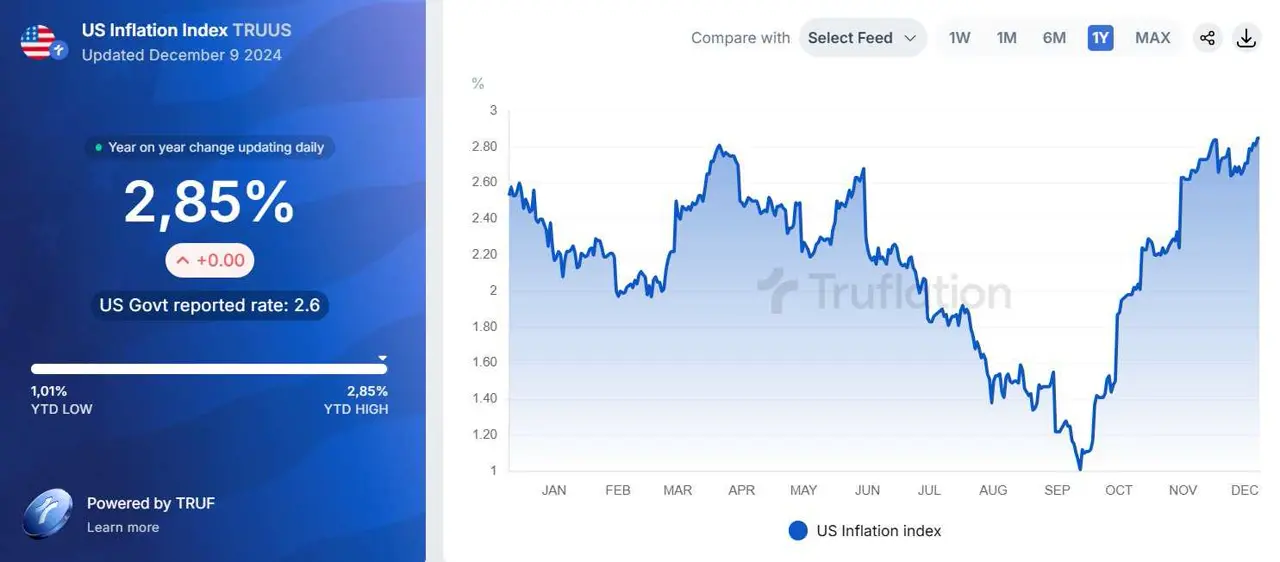
Task: Open the Select Feed dropdown
Action: 861,38
